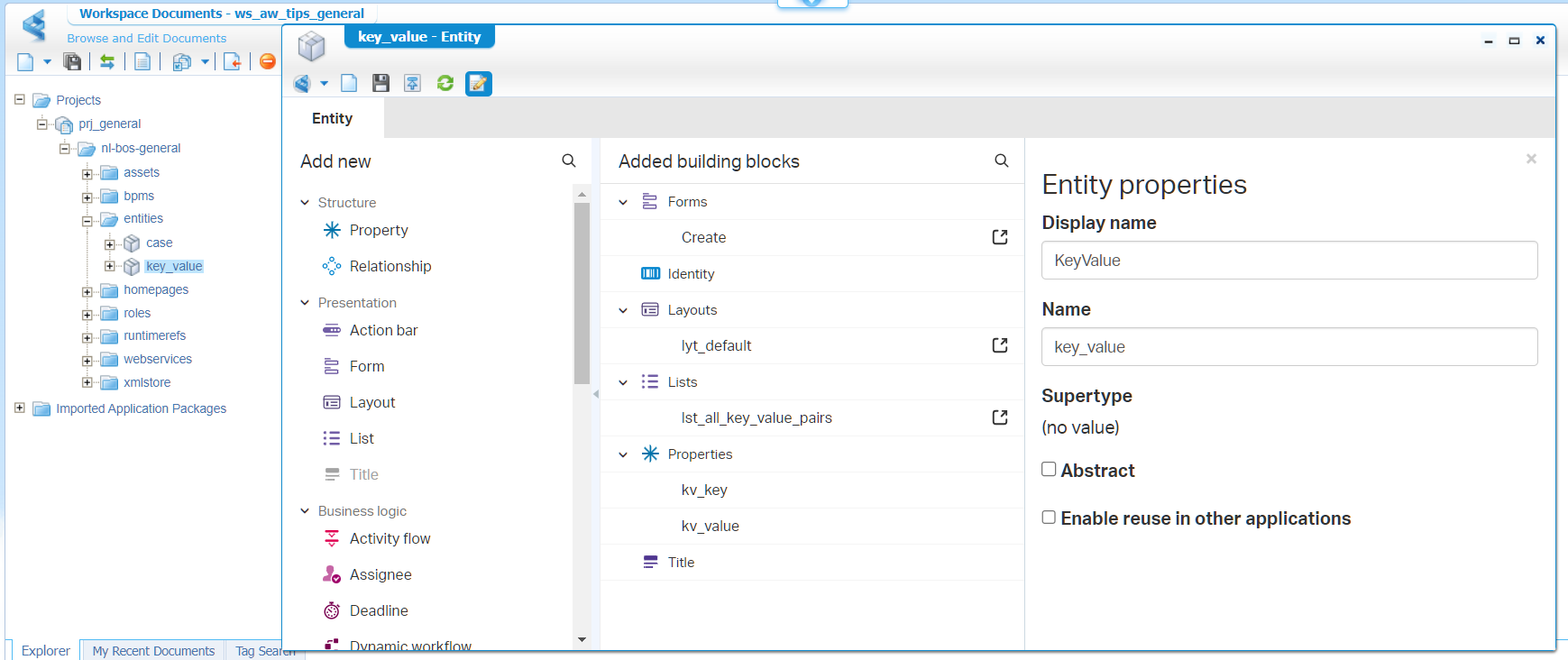The width and height of the screenshot is (1568, 660).
Task: Switch to the My Recent Documents tab
Action: [153, 650]
